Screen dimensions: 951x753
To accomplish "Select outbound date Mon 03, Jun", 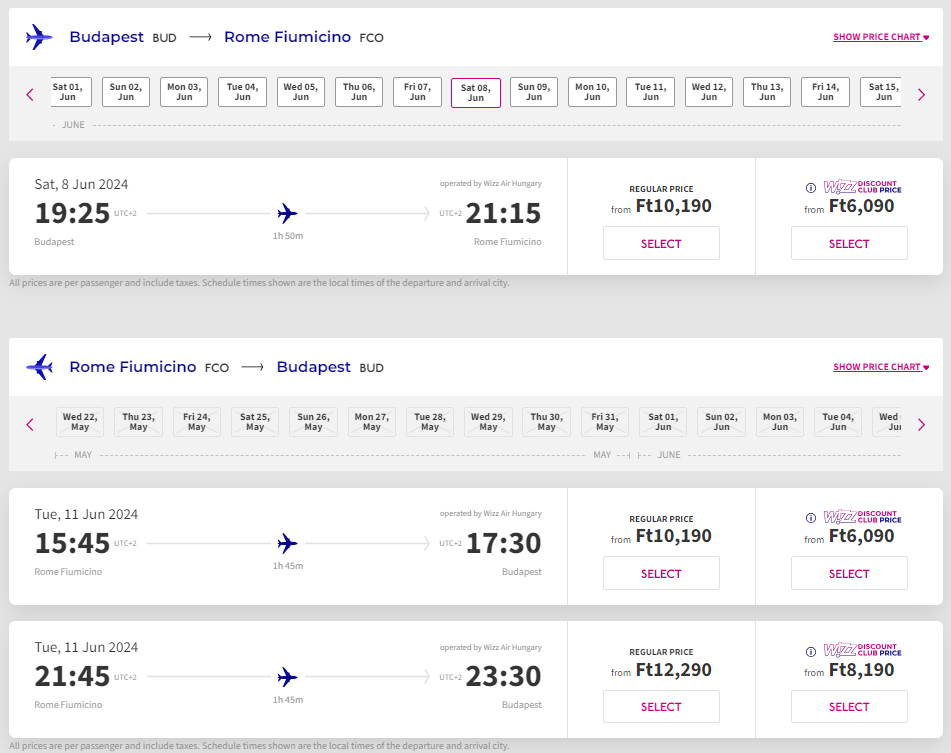I will tap(184, 92).
